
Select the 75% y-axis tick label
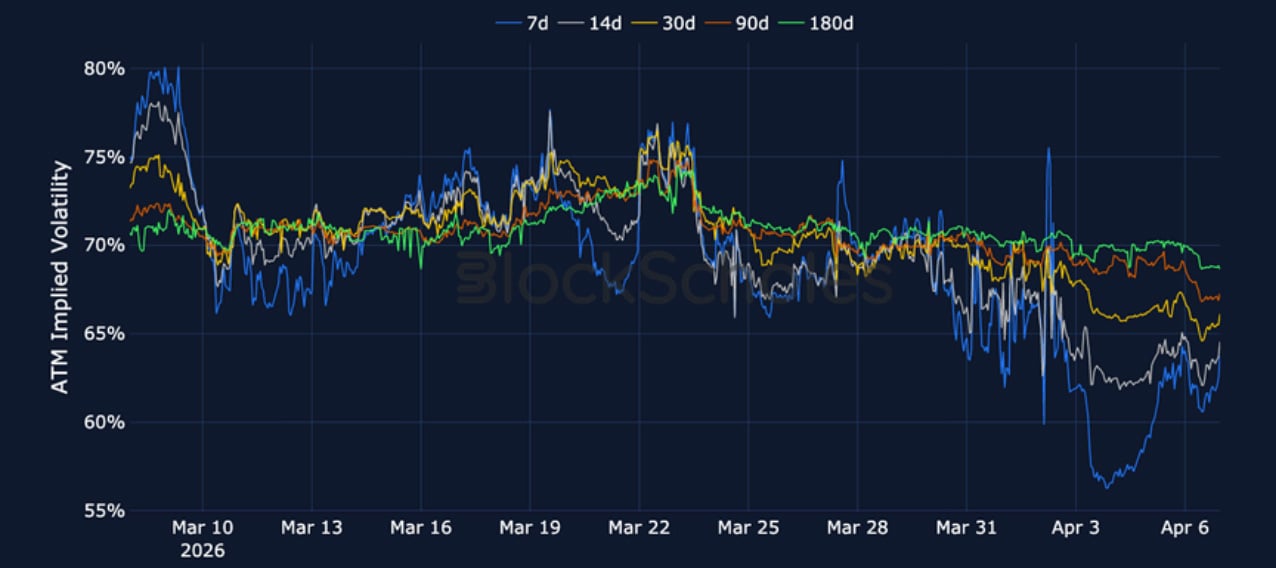(104, 157)
